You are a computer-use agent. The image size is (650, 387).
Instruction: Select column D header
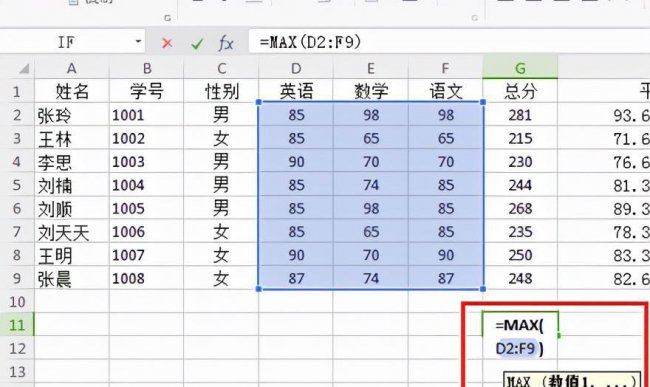click(x=296, y=68)
